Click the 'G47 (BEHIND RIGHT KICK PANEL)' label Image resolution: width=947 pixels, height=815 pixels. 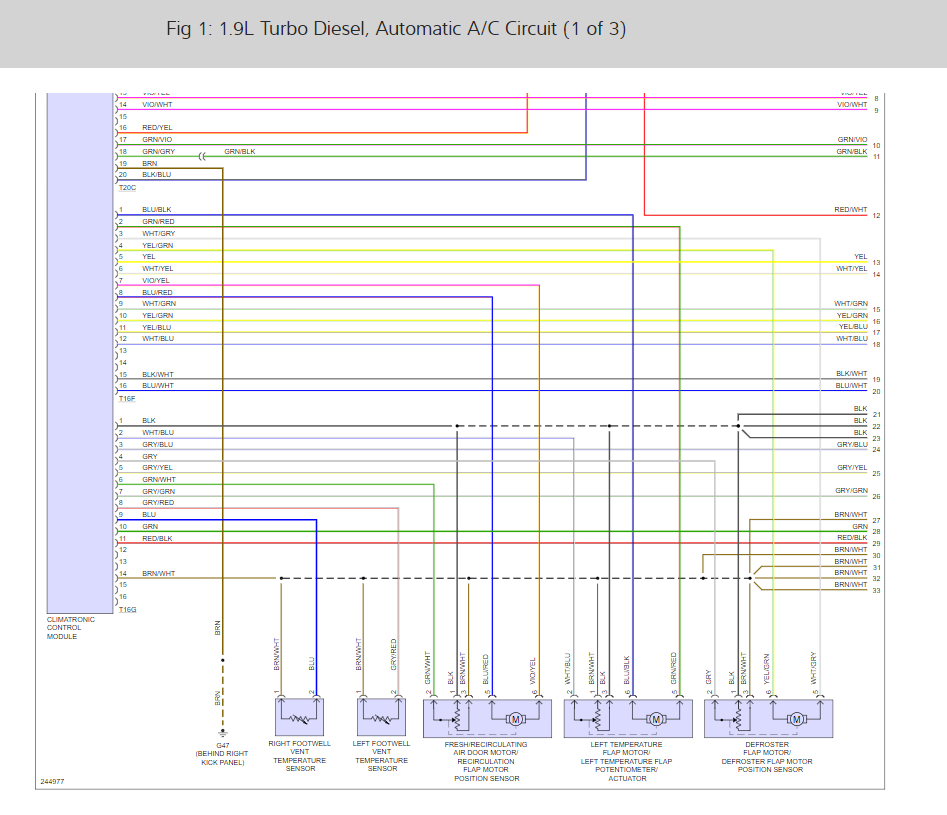222,754
